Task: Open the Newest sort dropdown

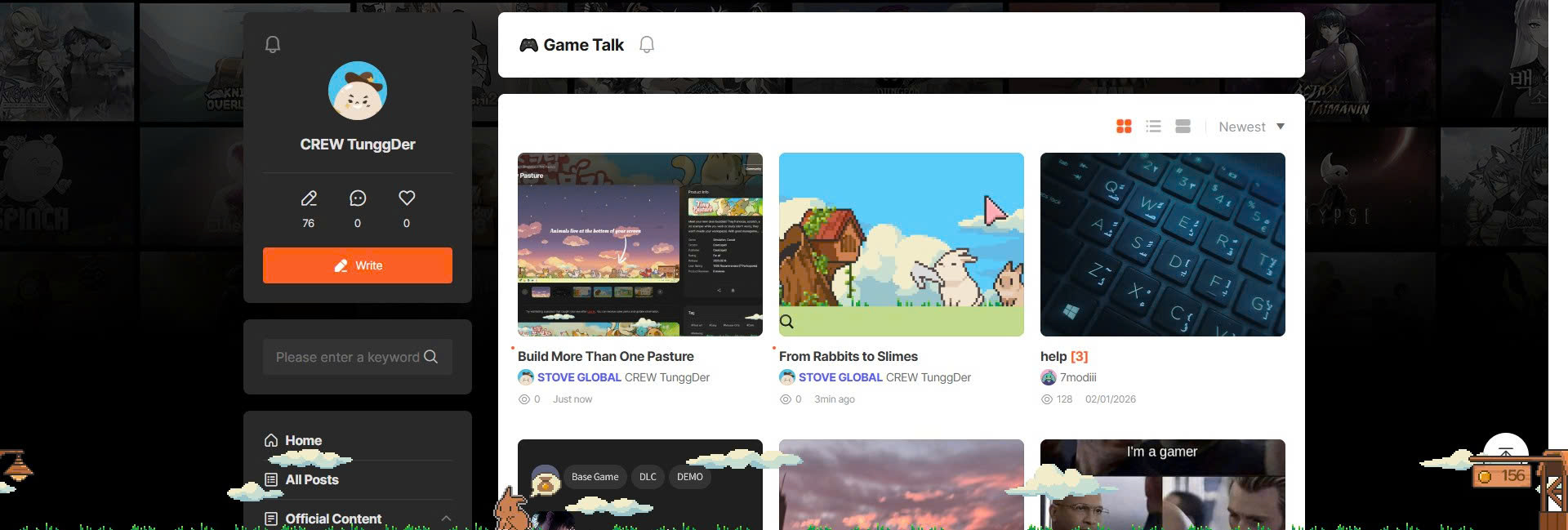Action: (x=1251, y=127)
